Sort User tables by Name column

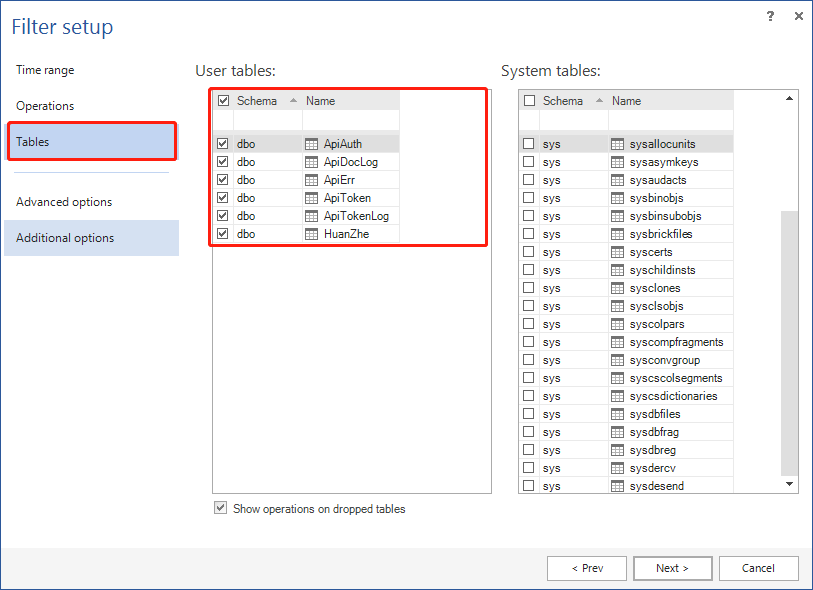351,101
